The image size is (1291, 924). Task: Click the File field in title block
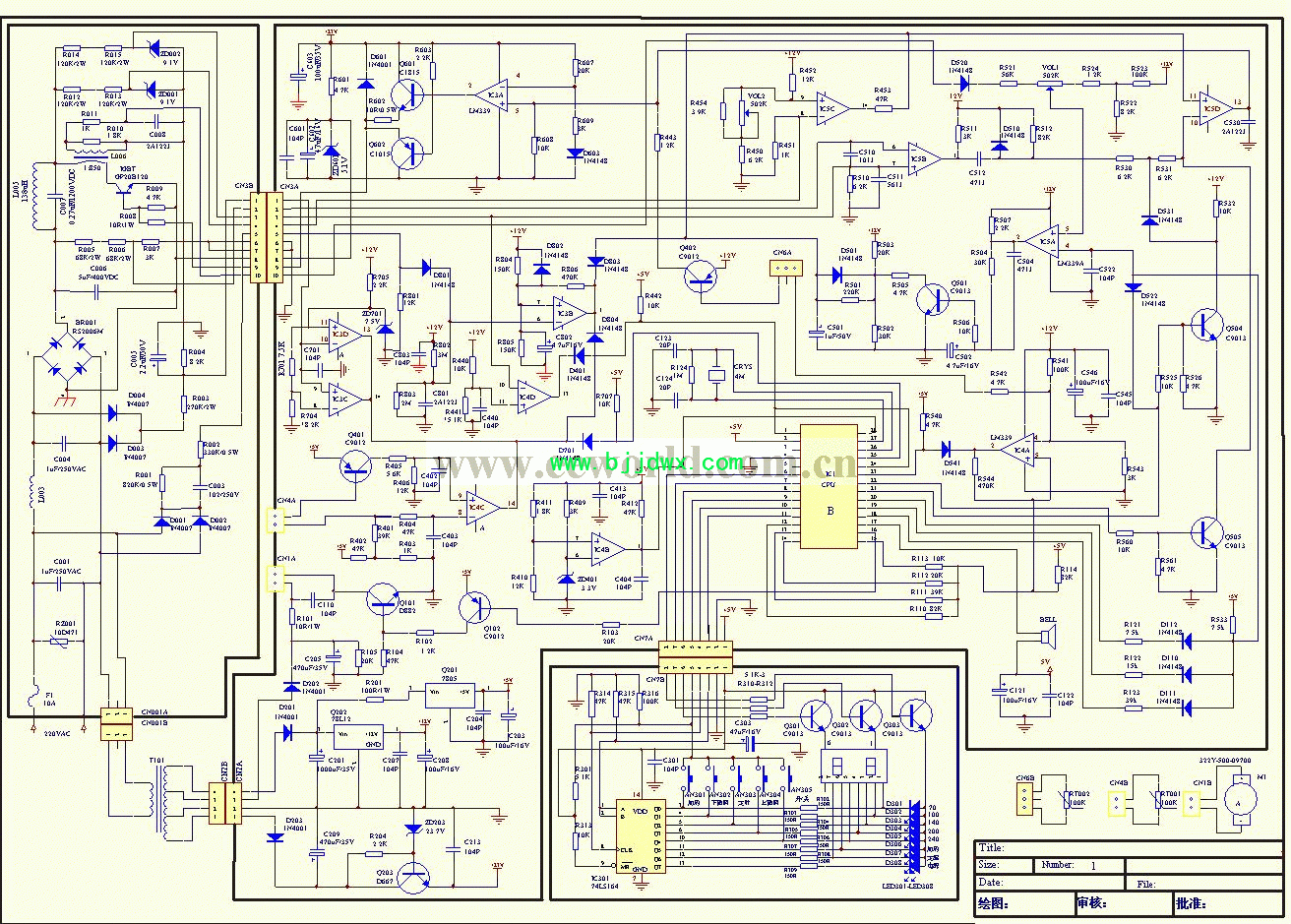coord(1202,884)
